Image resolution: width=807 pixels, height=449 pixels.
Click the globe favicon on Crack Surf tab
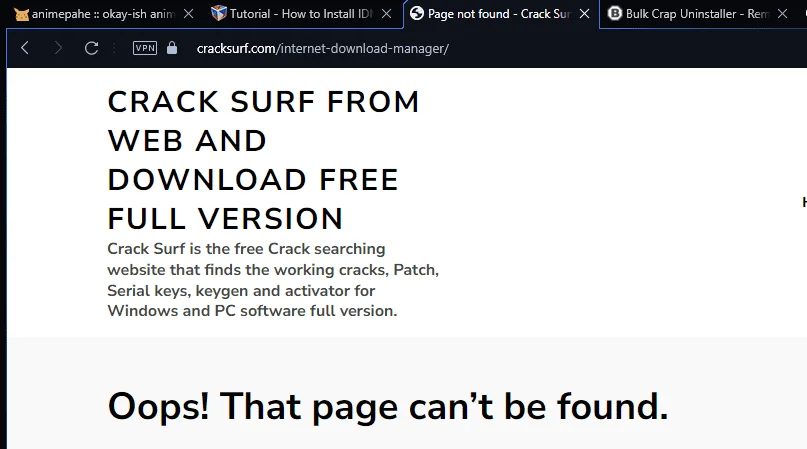tap(417, 13)
